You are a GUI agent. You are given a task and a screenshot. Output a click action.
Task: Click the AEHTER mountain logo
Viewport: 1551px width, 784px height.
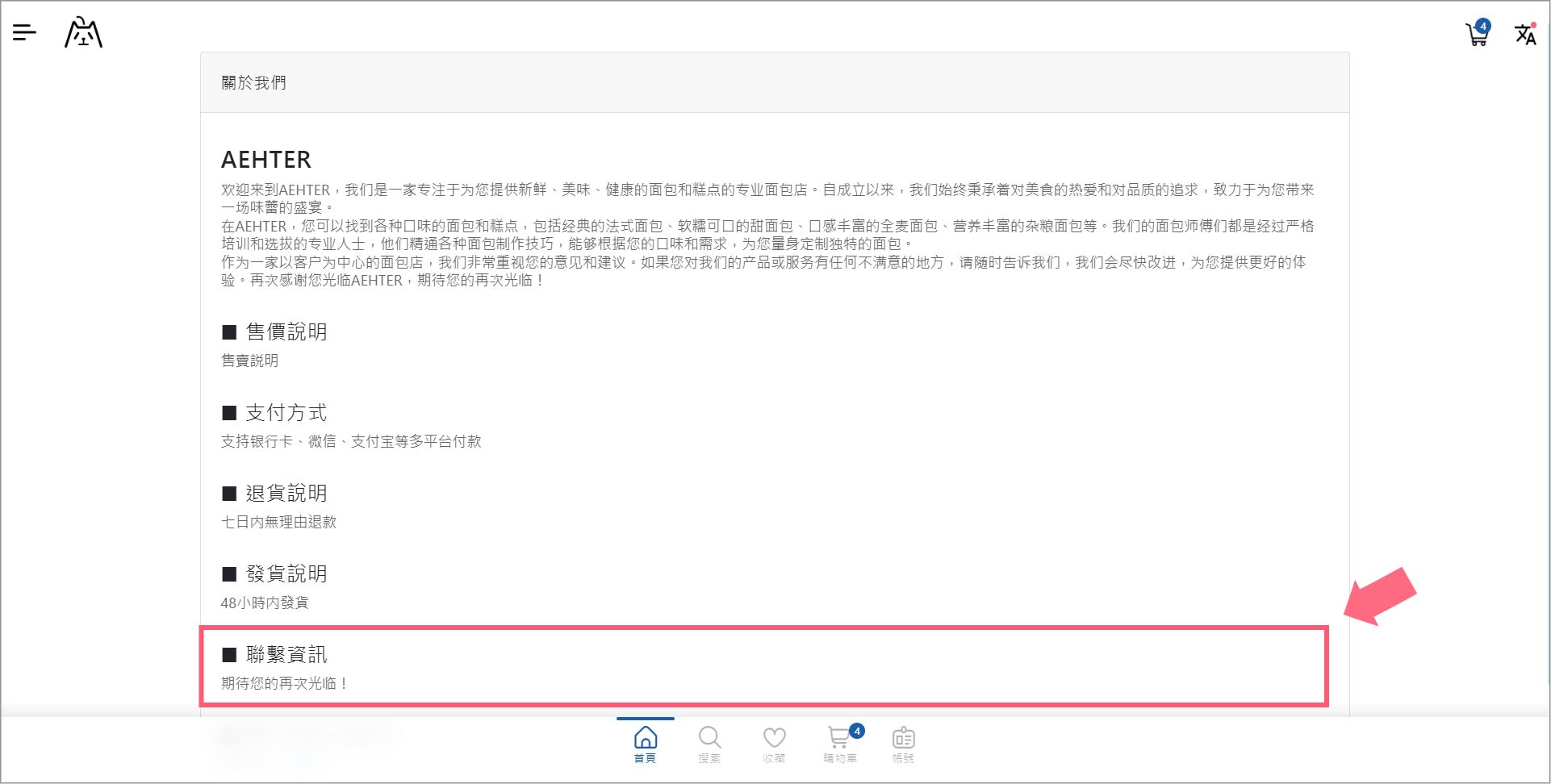83,33
